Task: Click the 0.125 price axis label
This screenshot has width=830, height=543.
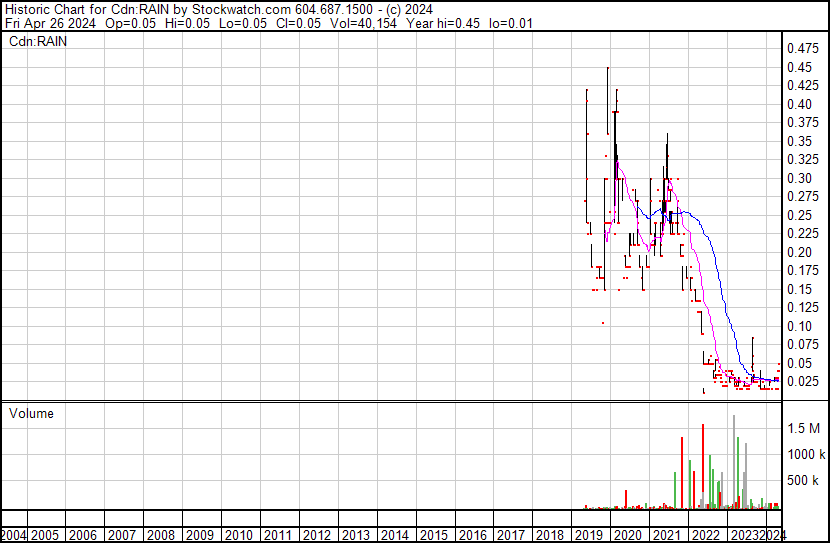Action: coord(803,307)
